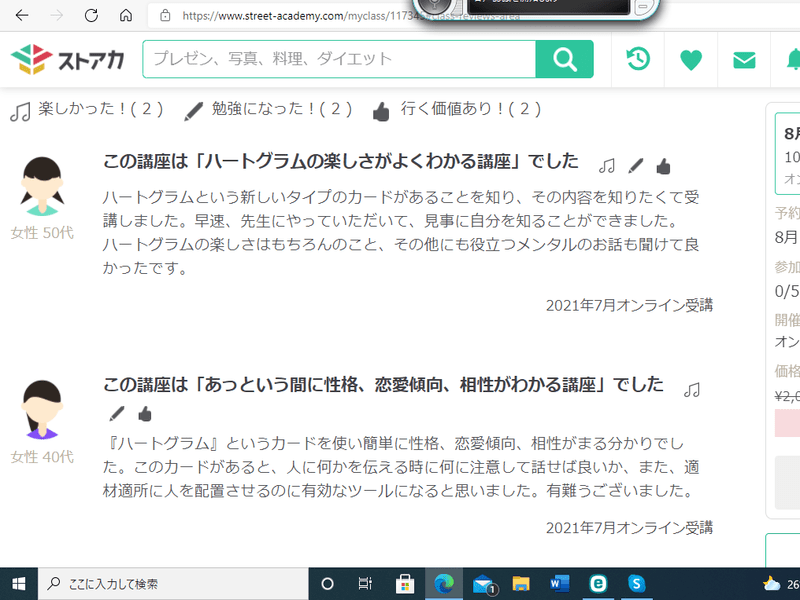Click the ここに入力して検索 taskbar search box
This screenshot has height=600, width=800.
173,584
